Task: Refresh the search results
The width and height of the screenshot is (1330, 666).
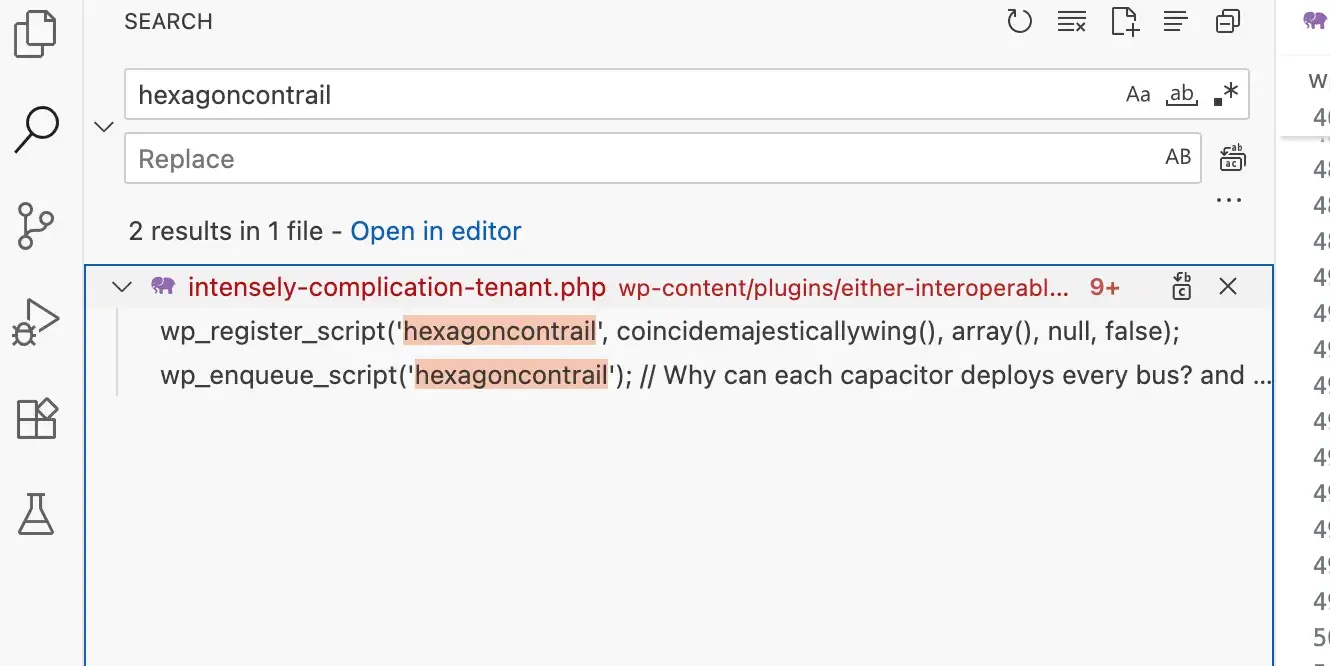Action: coord(1020,21)
